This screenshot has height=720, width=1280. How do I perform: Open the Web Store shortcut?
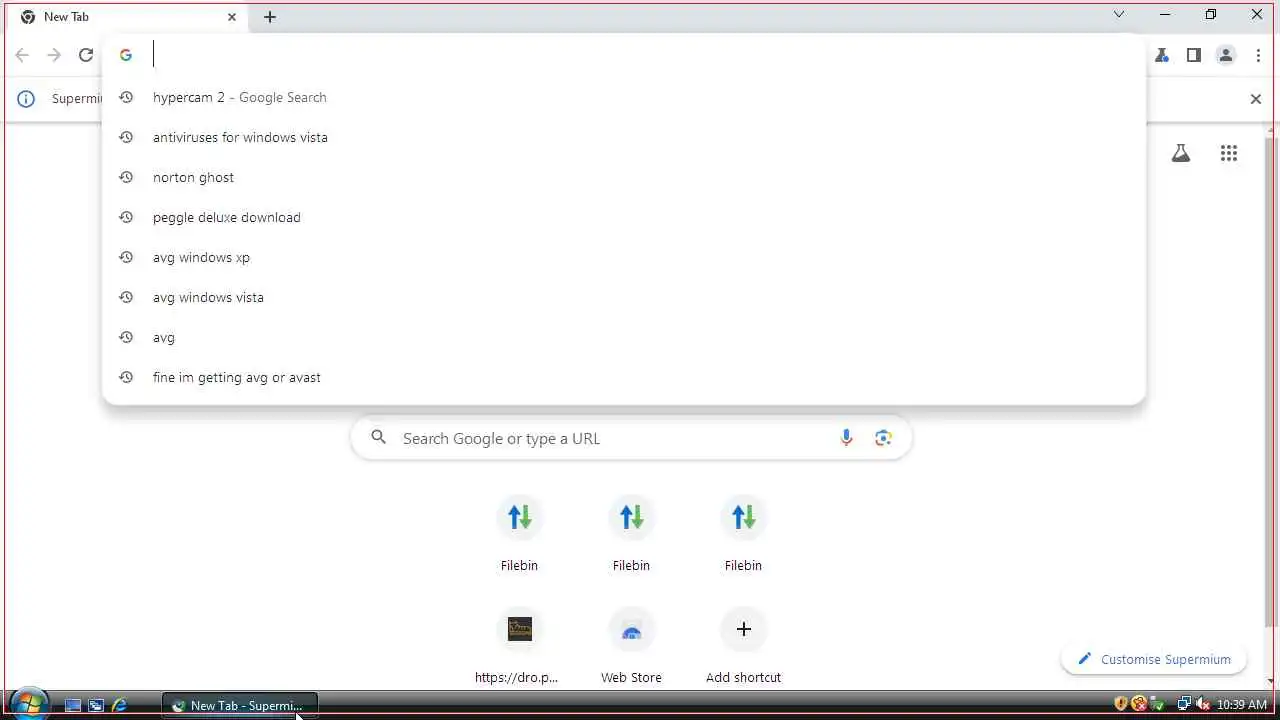631,646
